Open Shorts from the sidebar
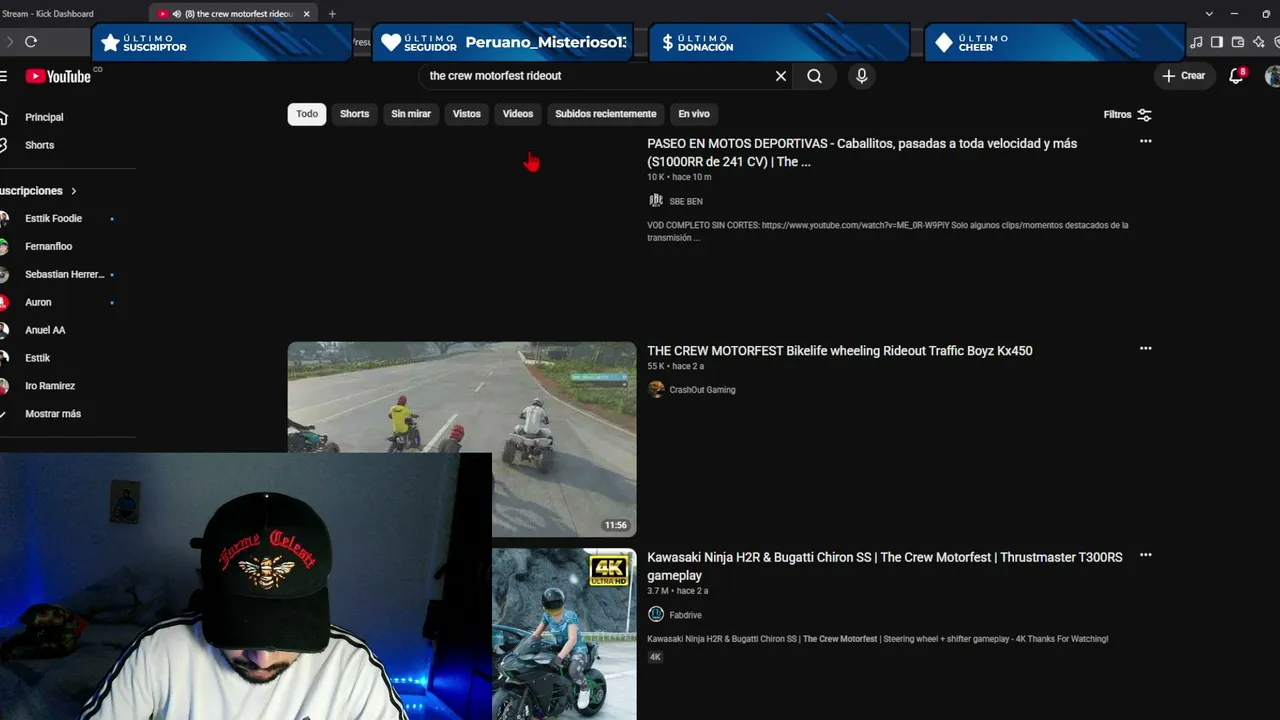Viewport: 1280px width, 720px height. 40,145
